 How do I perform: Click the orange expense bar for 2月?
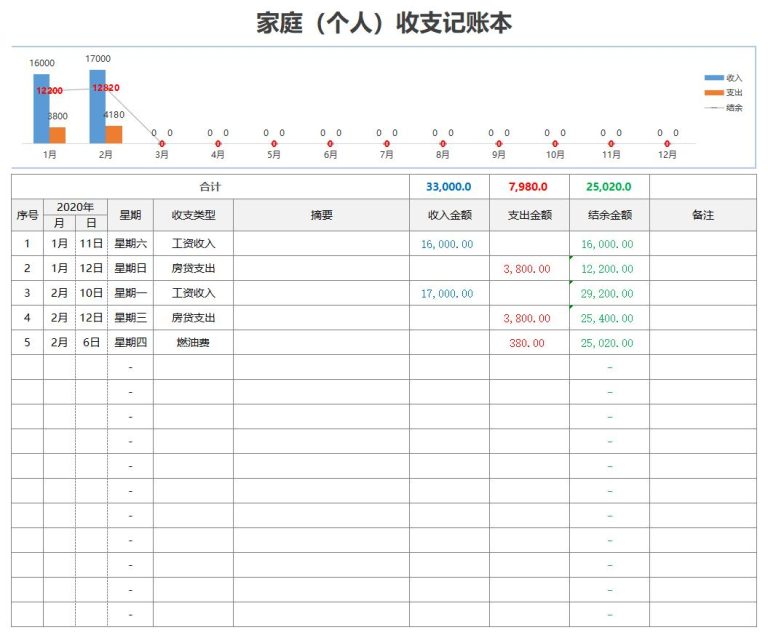(x=114, y=135)
